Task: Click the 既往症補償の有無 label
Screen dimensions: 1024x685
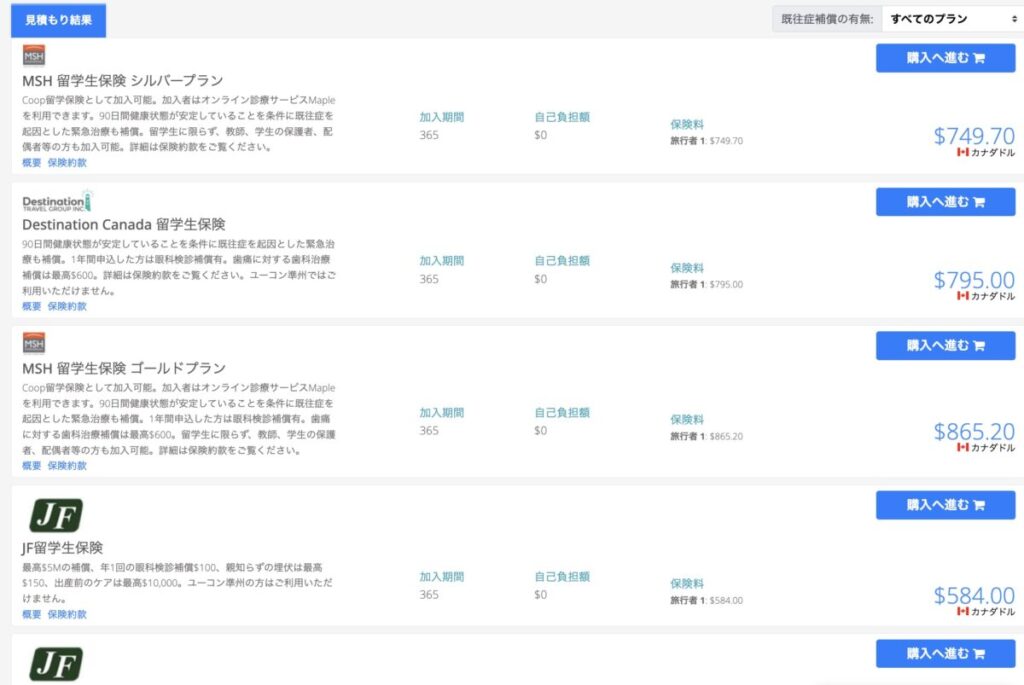Action: tap(827, 19)
